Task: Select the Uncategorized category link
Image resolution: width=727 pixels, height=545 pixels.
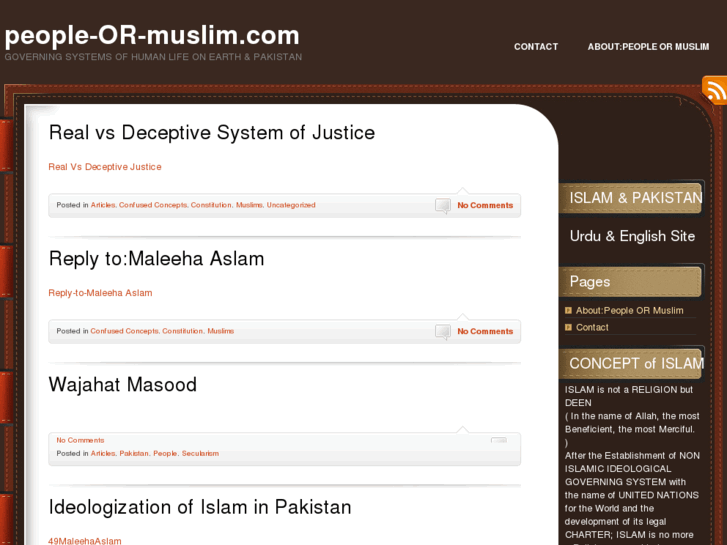Action: (x=291, y=205)
